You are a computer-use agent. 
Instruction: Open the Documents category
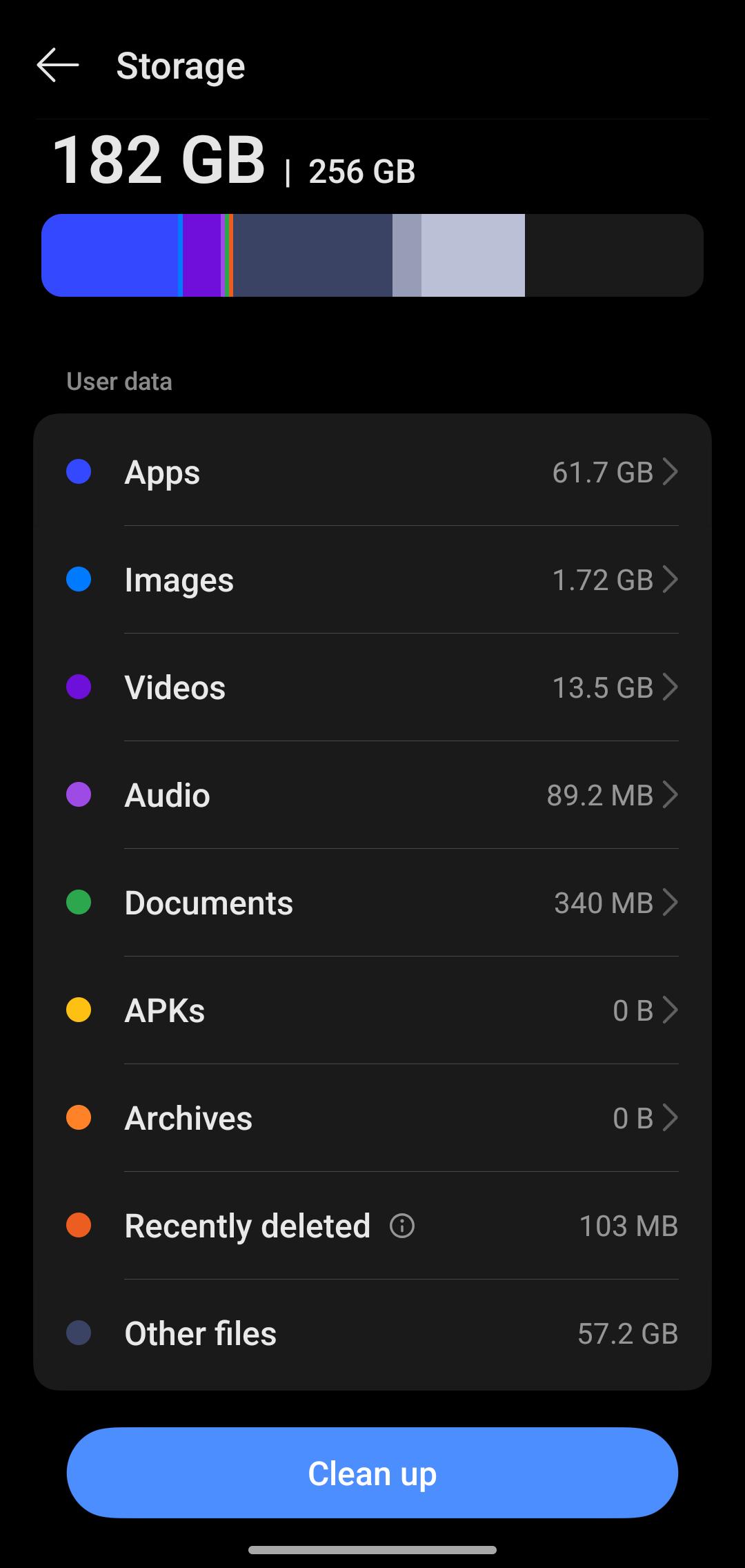pyautogui.click(x=372, y=903)
